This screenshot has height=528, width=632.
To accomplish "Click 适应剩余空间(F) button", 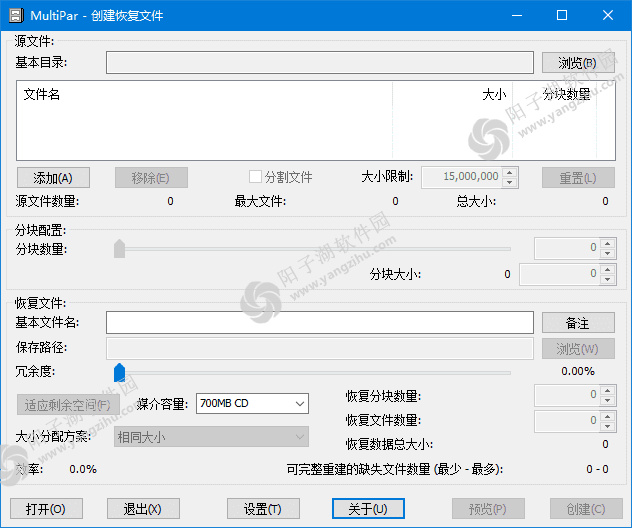I will [x=68, y=405].
